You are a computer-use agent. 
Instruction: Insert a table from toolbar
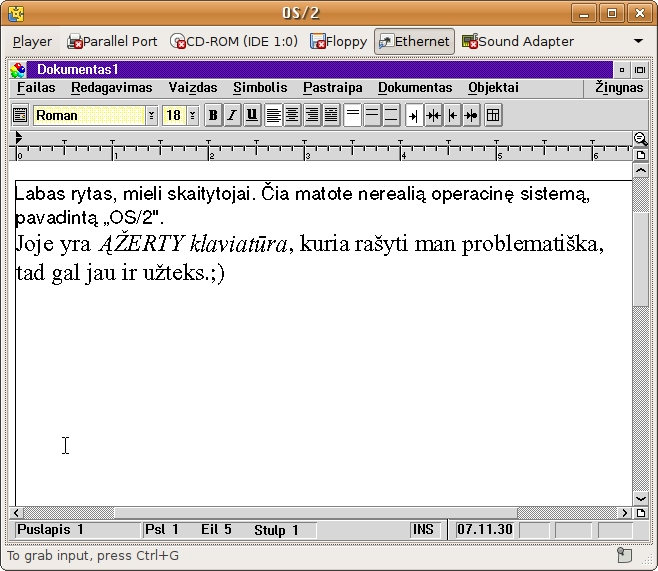click(x=493, y=115)
